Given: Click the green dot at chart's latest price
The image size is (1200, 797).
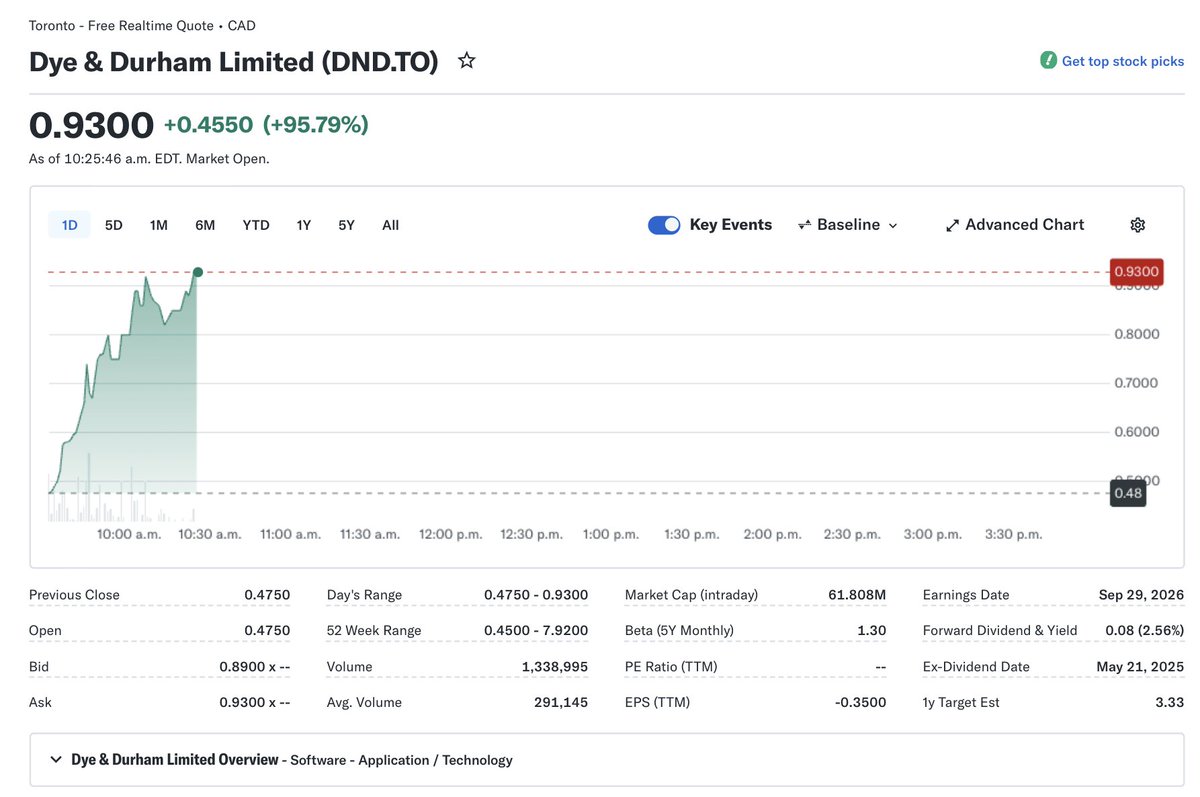Looking at the screenshot, I should pos(198,272).
